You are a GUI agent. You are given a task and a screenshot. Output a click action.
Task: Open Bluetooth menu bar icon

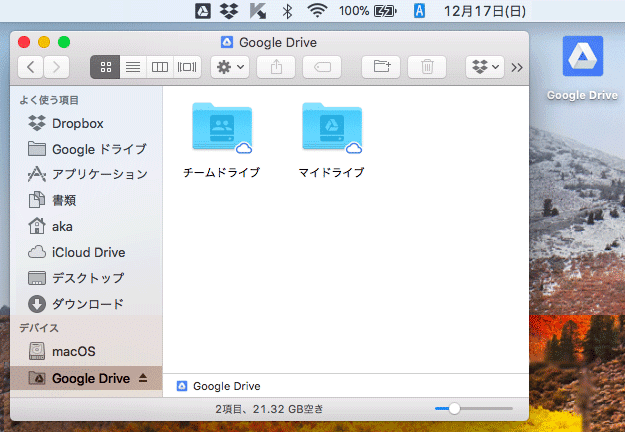pyautogui.click(x=287, y=11)
